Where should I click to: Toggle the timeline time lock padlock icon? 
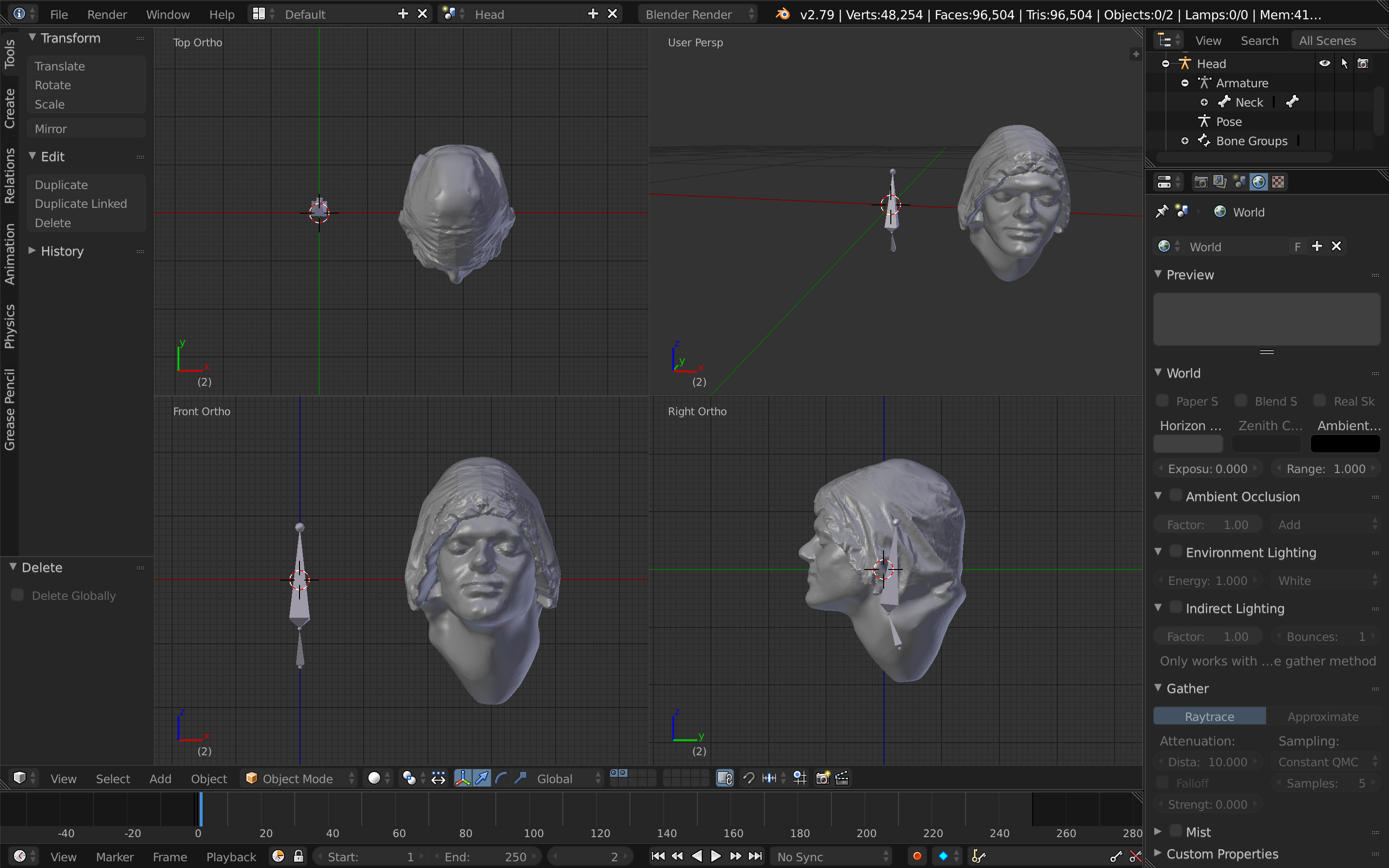coord(299,856)
